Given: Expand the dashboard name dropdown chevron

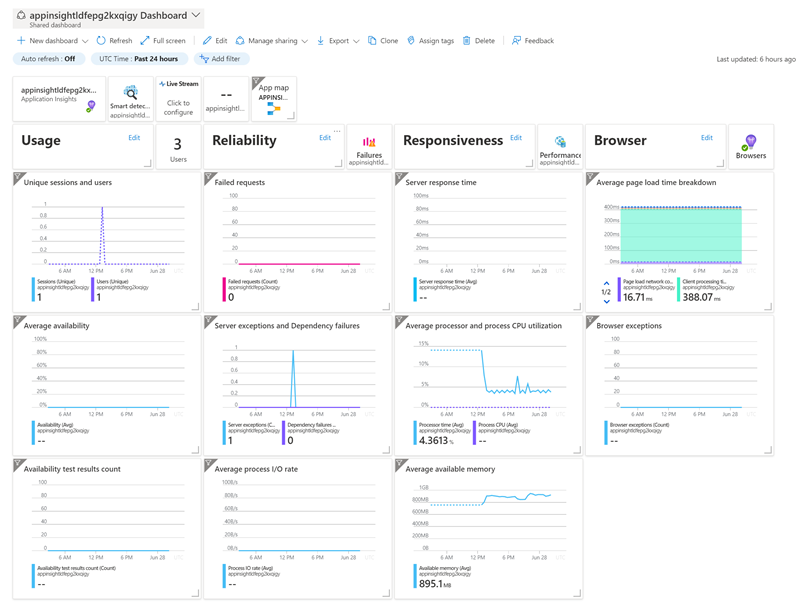Looking at the screenshot, I should (x=196, y=15).
